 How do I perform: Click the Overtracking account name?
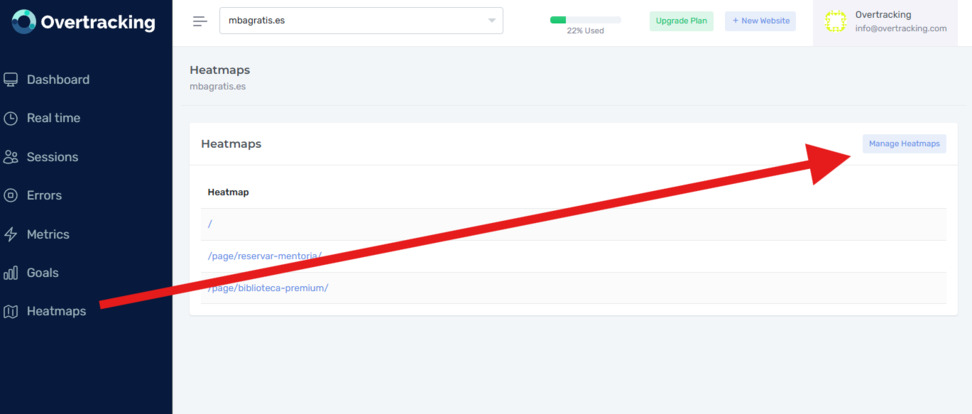click(x=883, y=15)
